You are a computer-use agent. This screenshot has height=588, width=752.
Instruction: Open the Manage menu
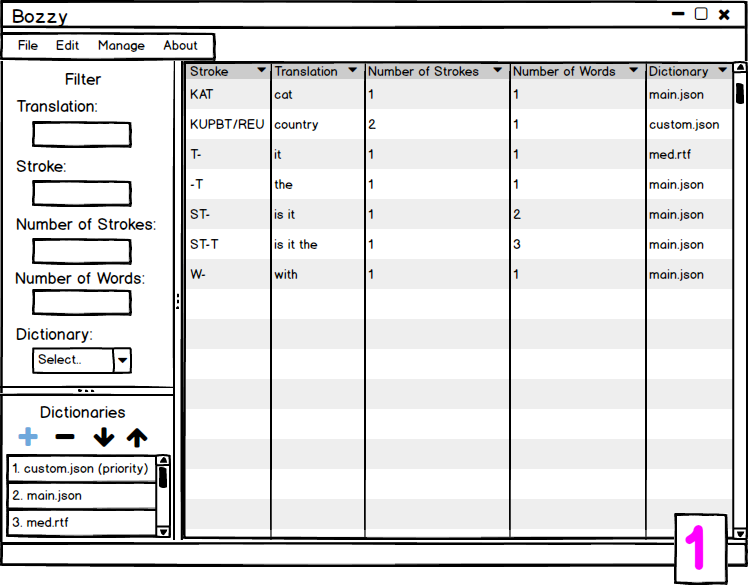(x=121, y=46)
